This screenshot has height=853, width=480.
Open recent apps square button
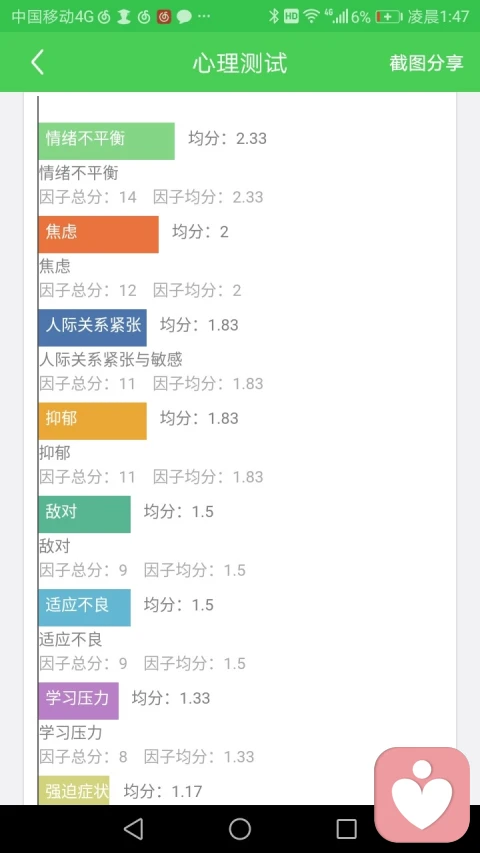(x=346, y=829)
